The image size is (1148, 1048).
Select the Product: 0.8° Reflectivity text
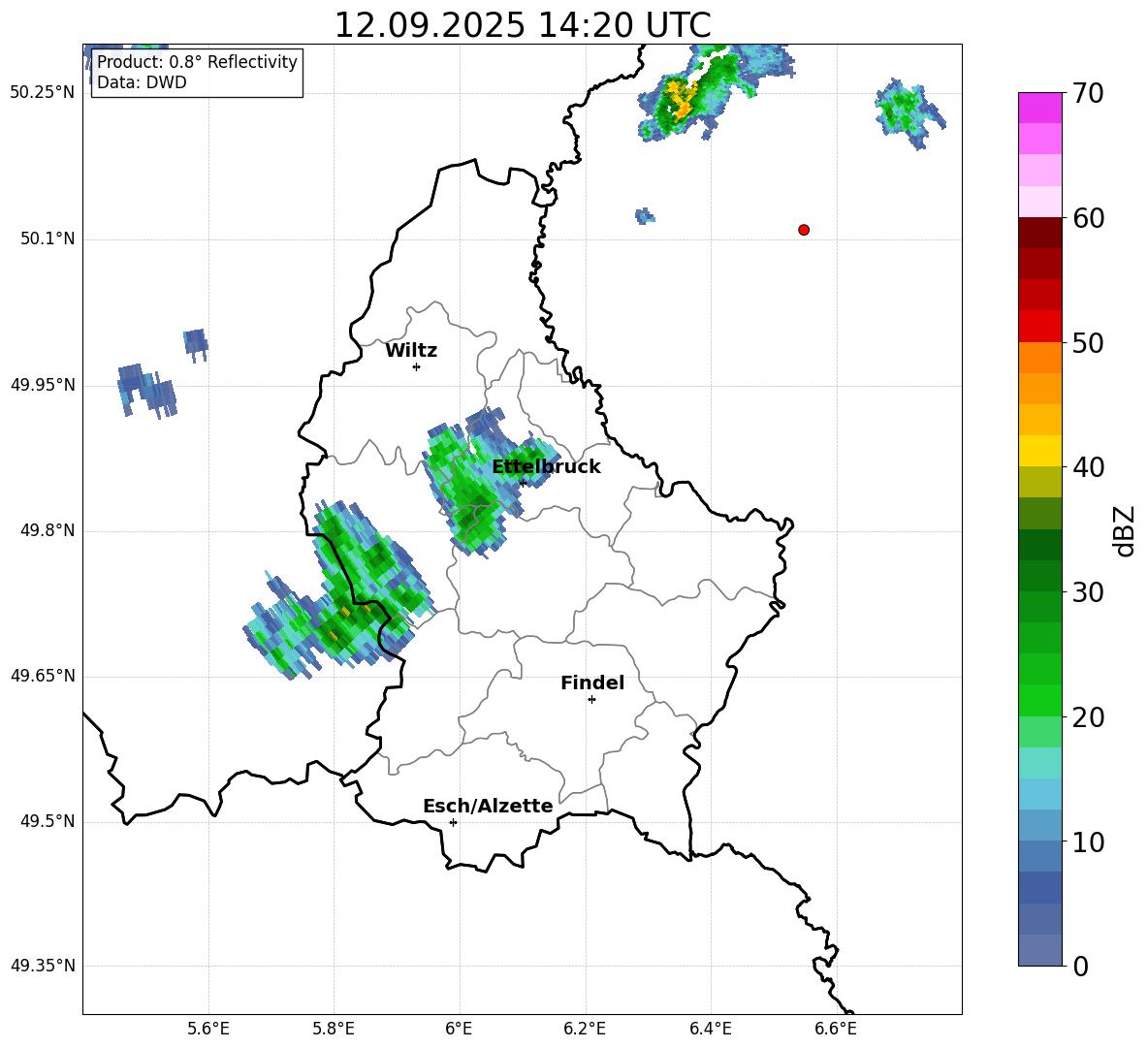click(197, 63)
